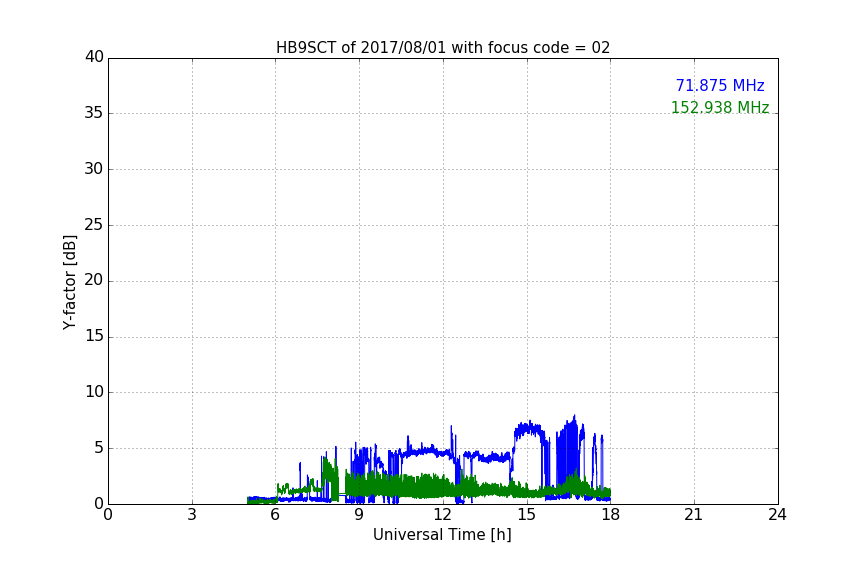This screenshot has width=864, height=576.
Task: Click the x-axis tick label 15
Action: pyautogui.click(x=527, y=515)
